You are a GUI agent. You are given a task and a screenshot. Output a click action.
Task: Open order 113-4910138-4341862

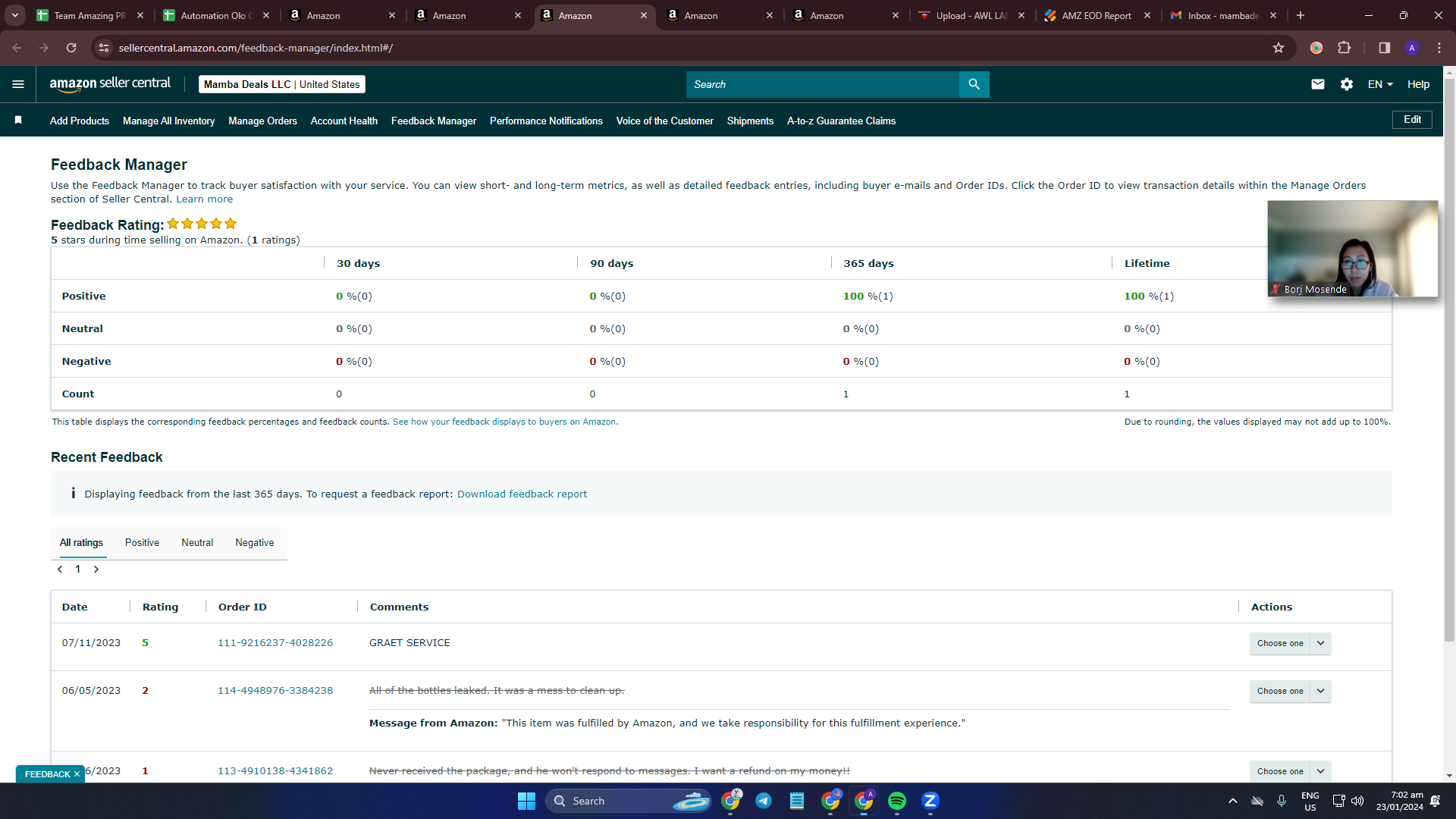(275, 771)
